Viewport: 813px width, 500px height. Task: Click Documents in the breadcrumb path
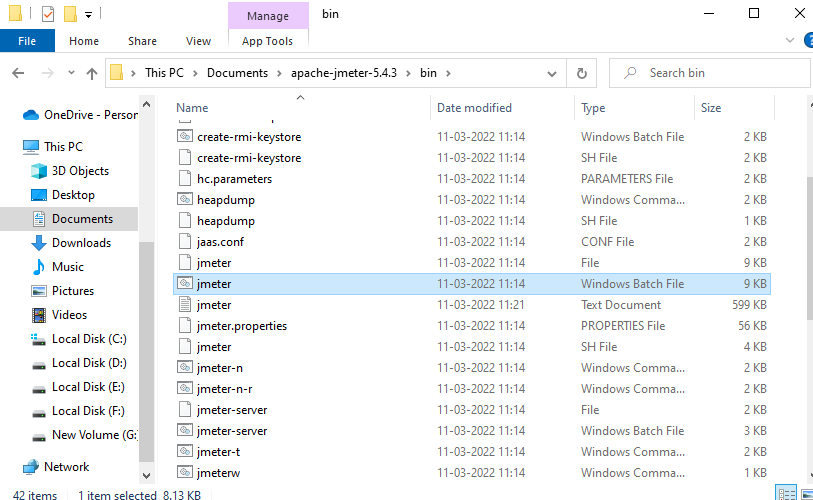tap(237, 73)
